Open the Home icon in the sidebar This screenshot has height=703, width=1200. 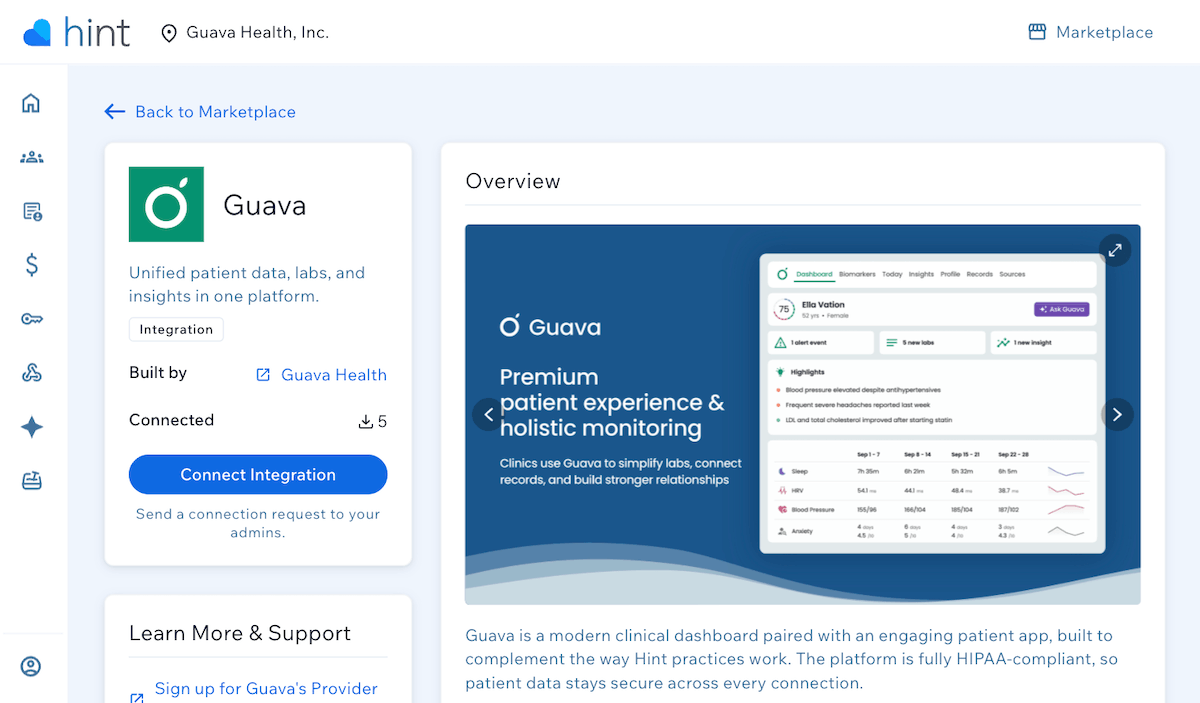[x=31, y=103]
